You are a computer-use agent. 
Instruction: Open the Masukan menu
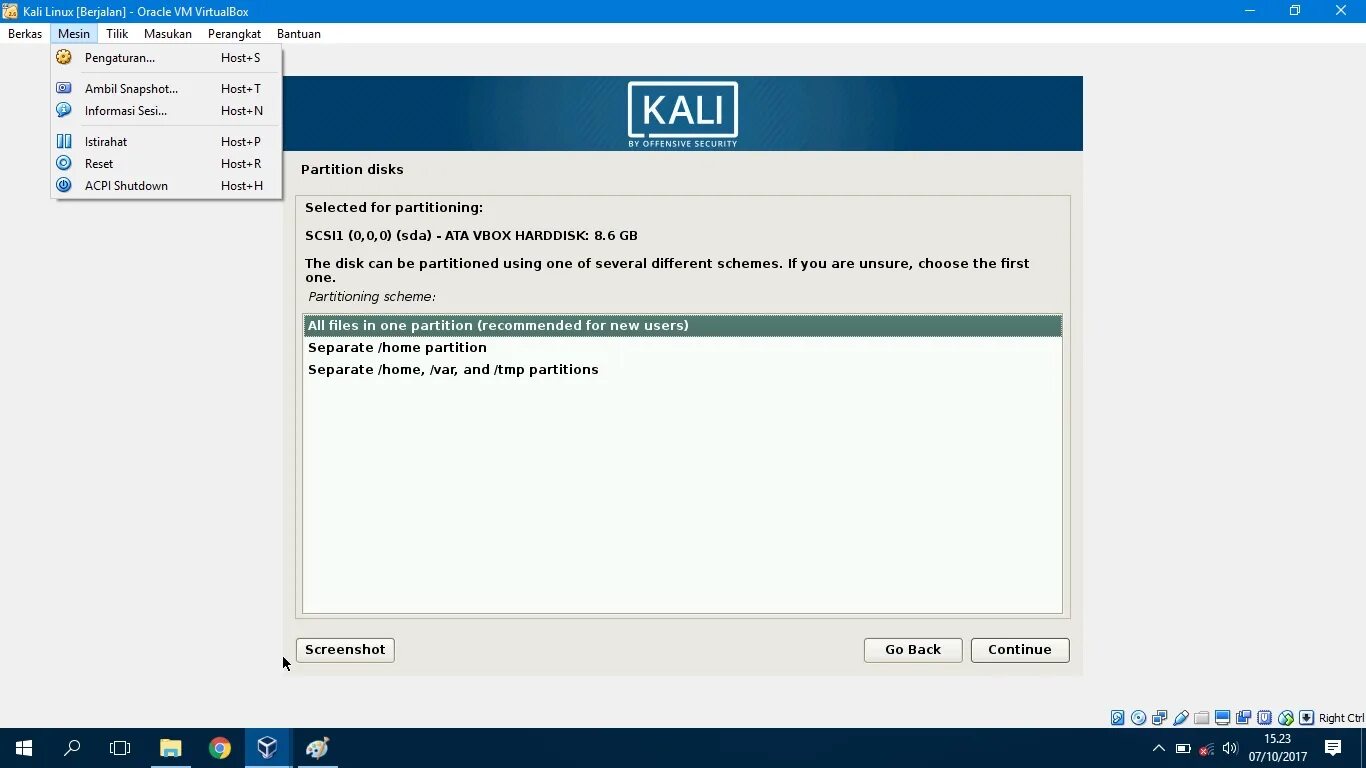tap(168, 34)
